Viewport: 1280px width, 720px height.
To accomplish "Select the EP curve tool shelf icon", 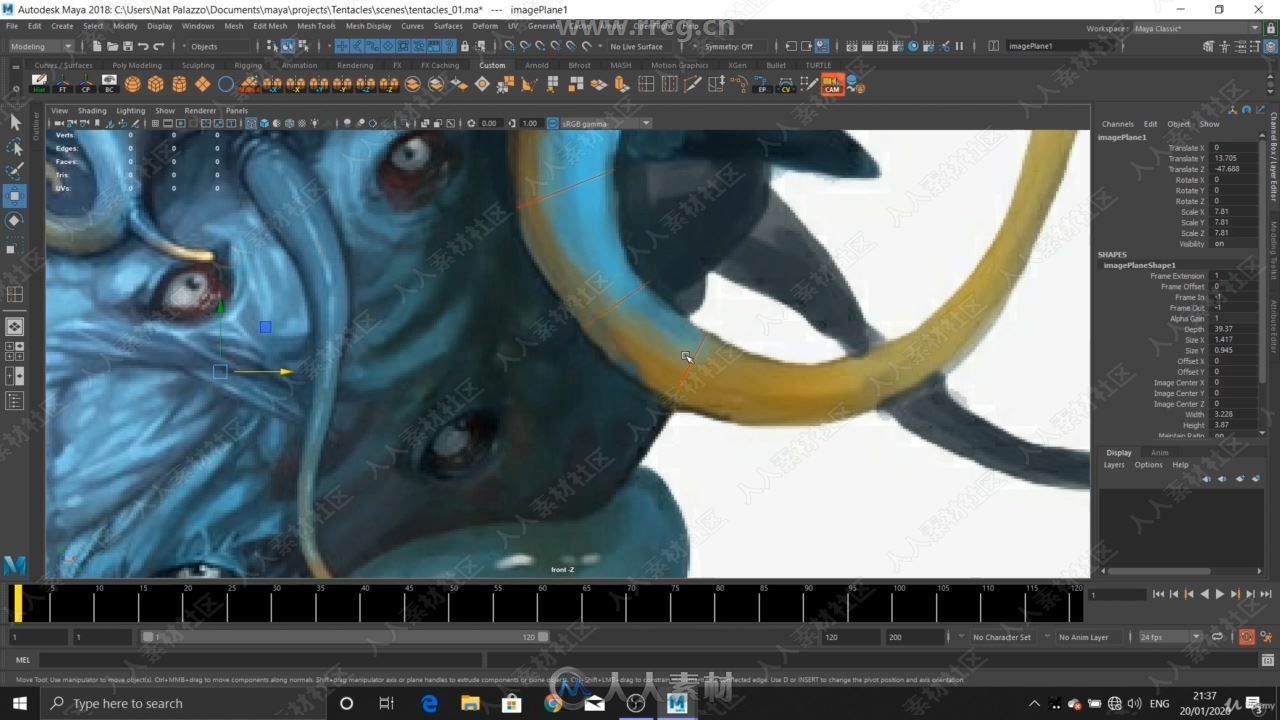I will tap(762, 84).
